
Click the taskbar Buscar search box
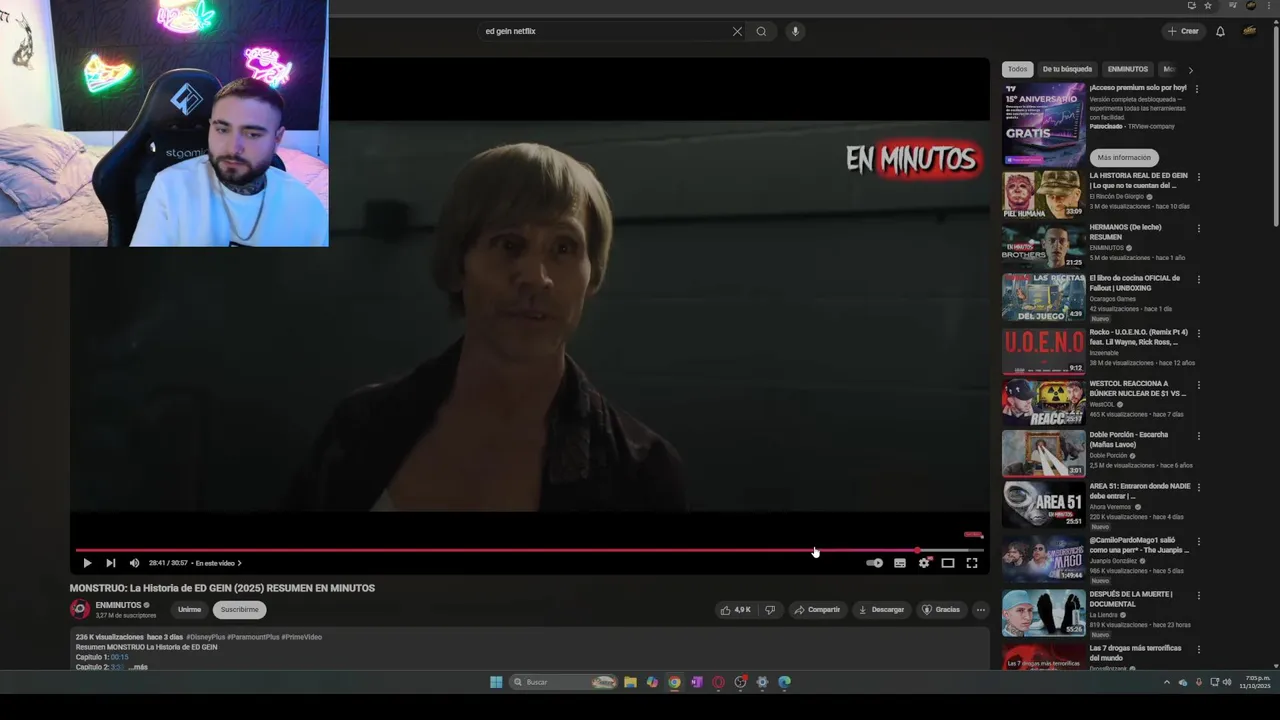(563, 682)
